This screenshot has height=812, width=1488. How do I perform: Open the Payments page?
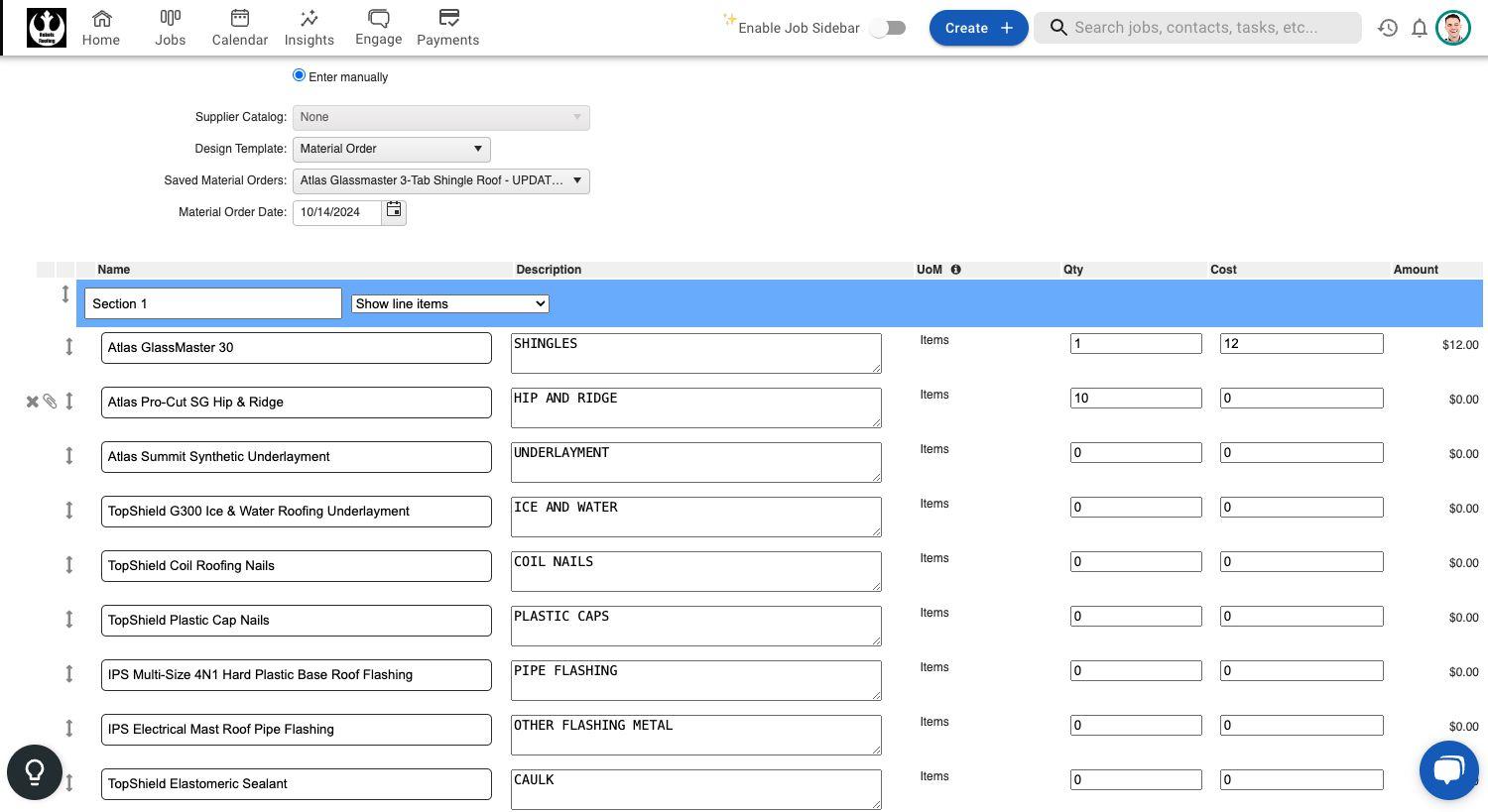click(x=448, y=28)
